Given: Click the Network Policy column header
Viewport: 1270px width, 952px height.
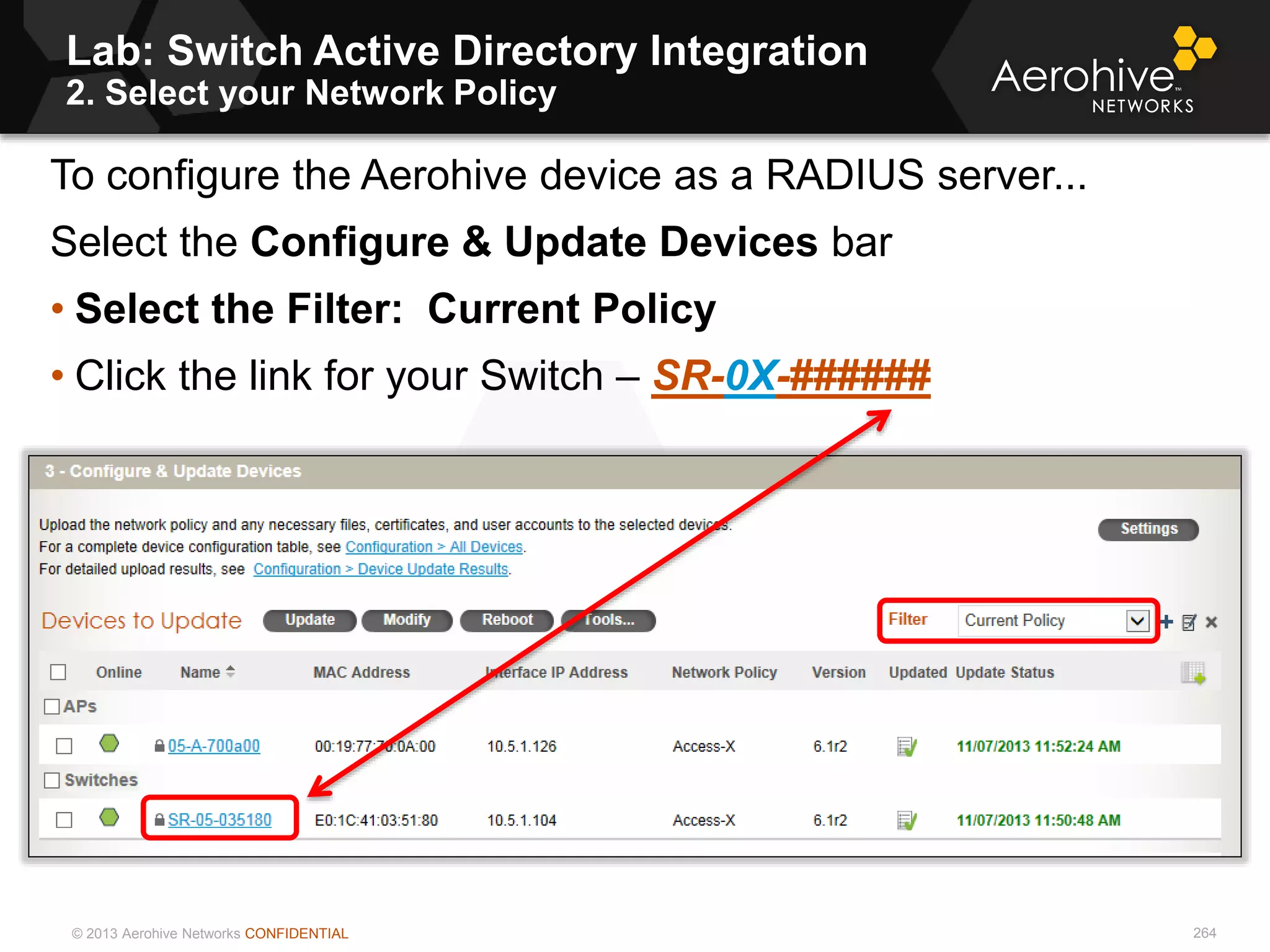Looking at the screenshot, I should [724, 672].
